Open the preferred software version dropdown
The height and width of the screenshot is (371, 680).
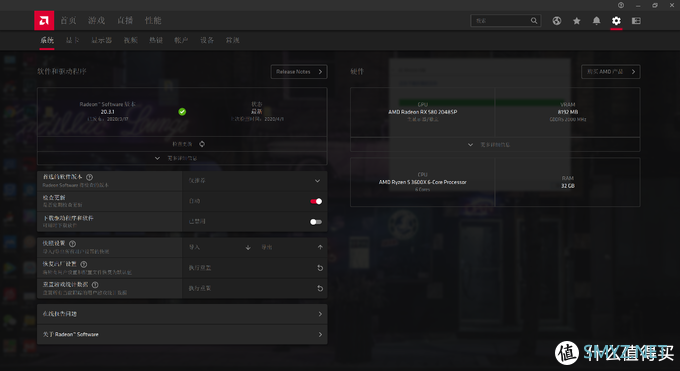click(x=255, y=181)
